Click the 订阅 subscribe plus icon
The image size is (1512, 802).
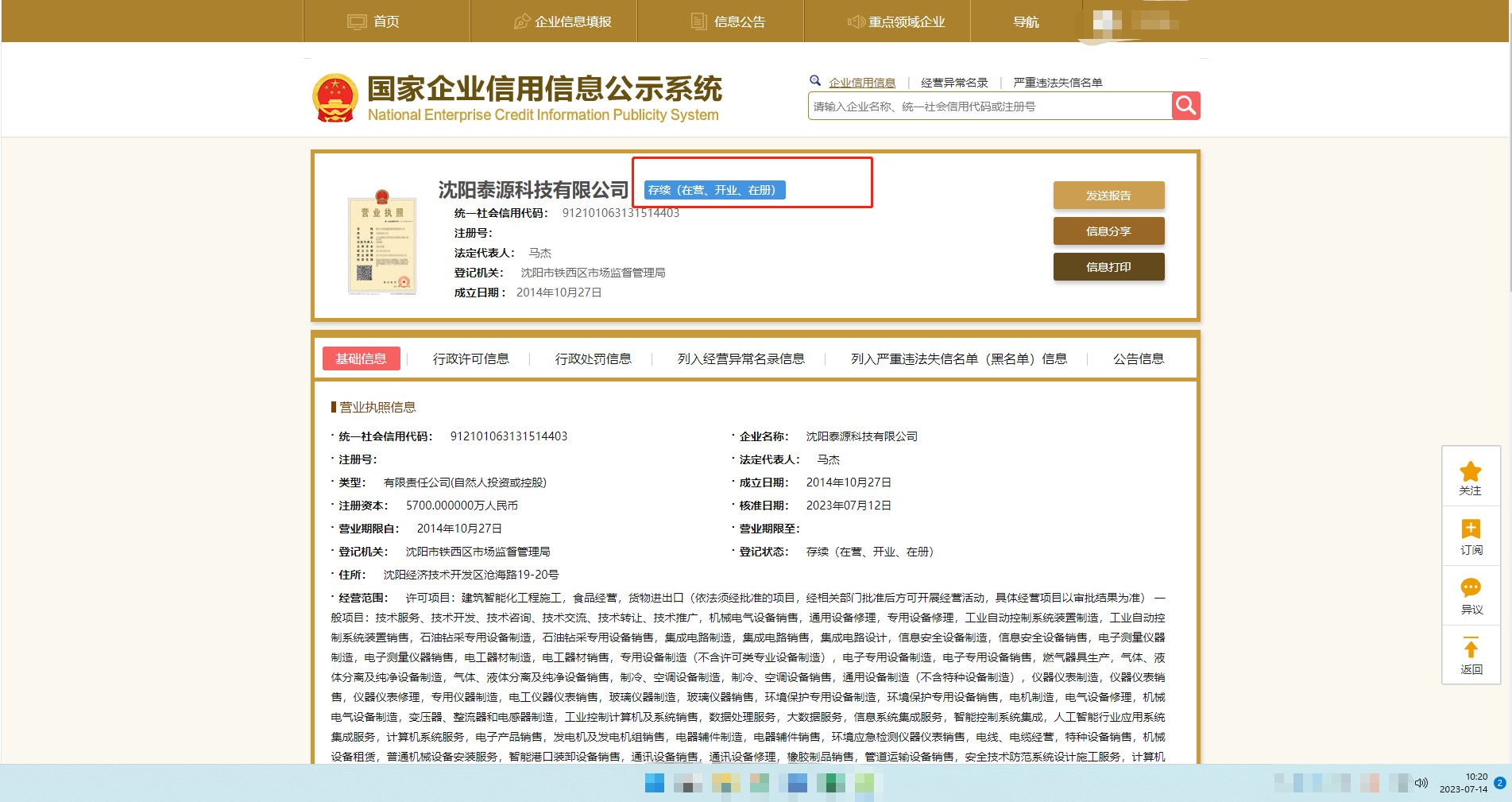tap(1470, 529)
